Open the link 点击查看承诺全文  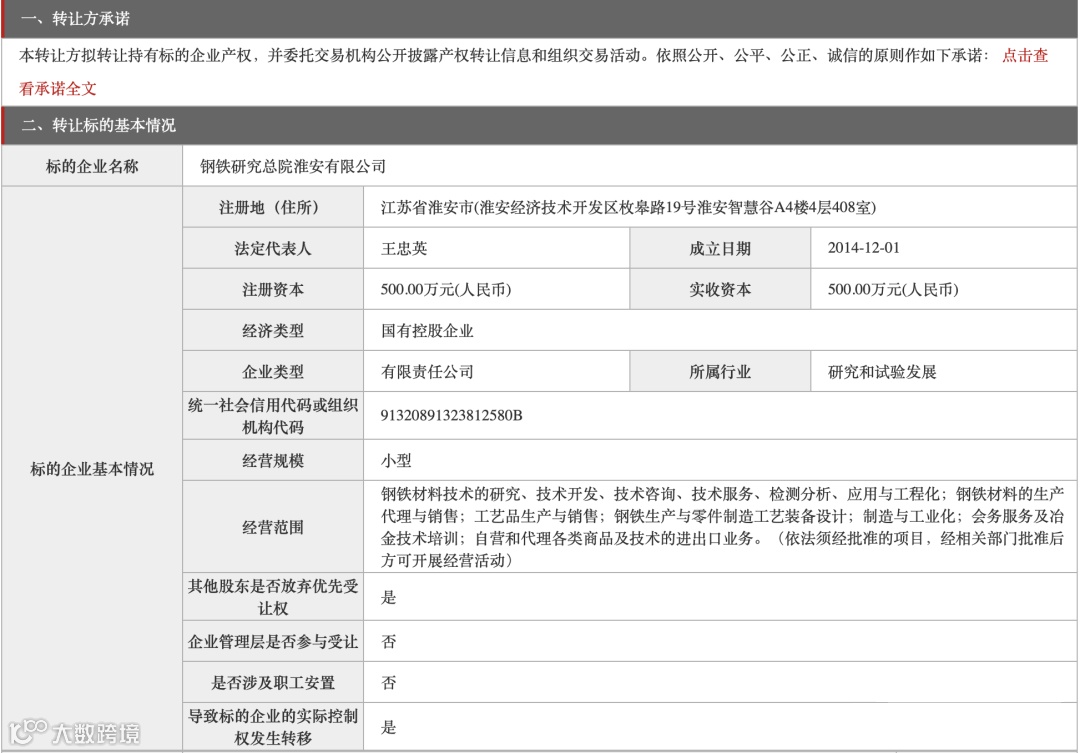(1024, 56)
